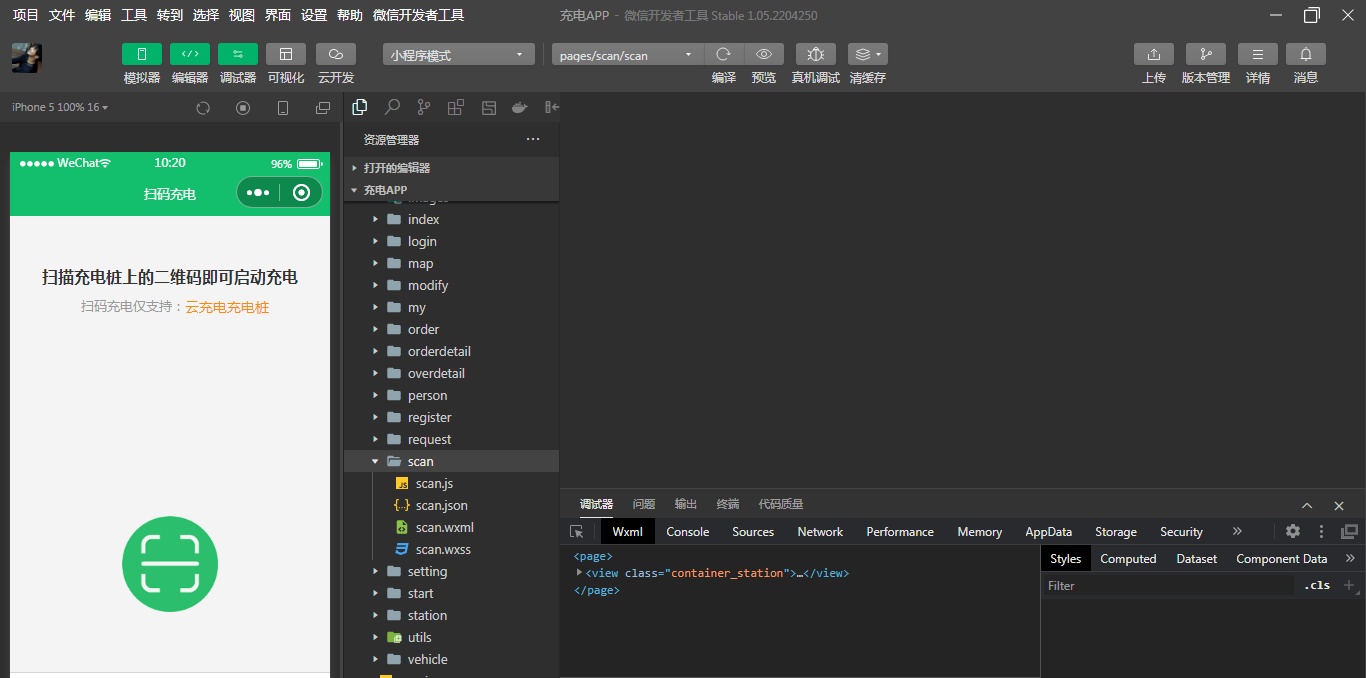
Task: Click the mini program close circle button
Action: point(301,193)
